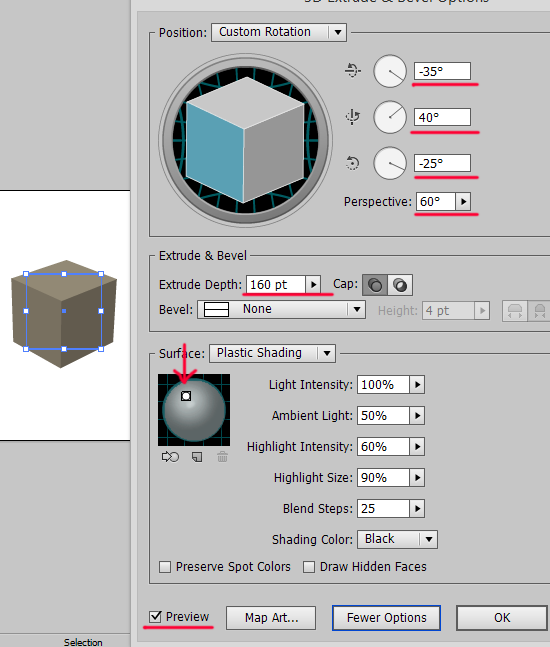
Task: Open the Position preset dropdown
Action: click(x=279, y=32)
